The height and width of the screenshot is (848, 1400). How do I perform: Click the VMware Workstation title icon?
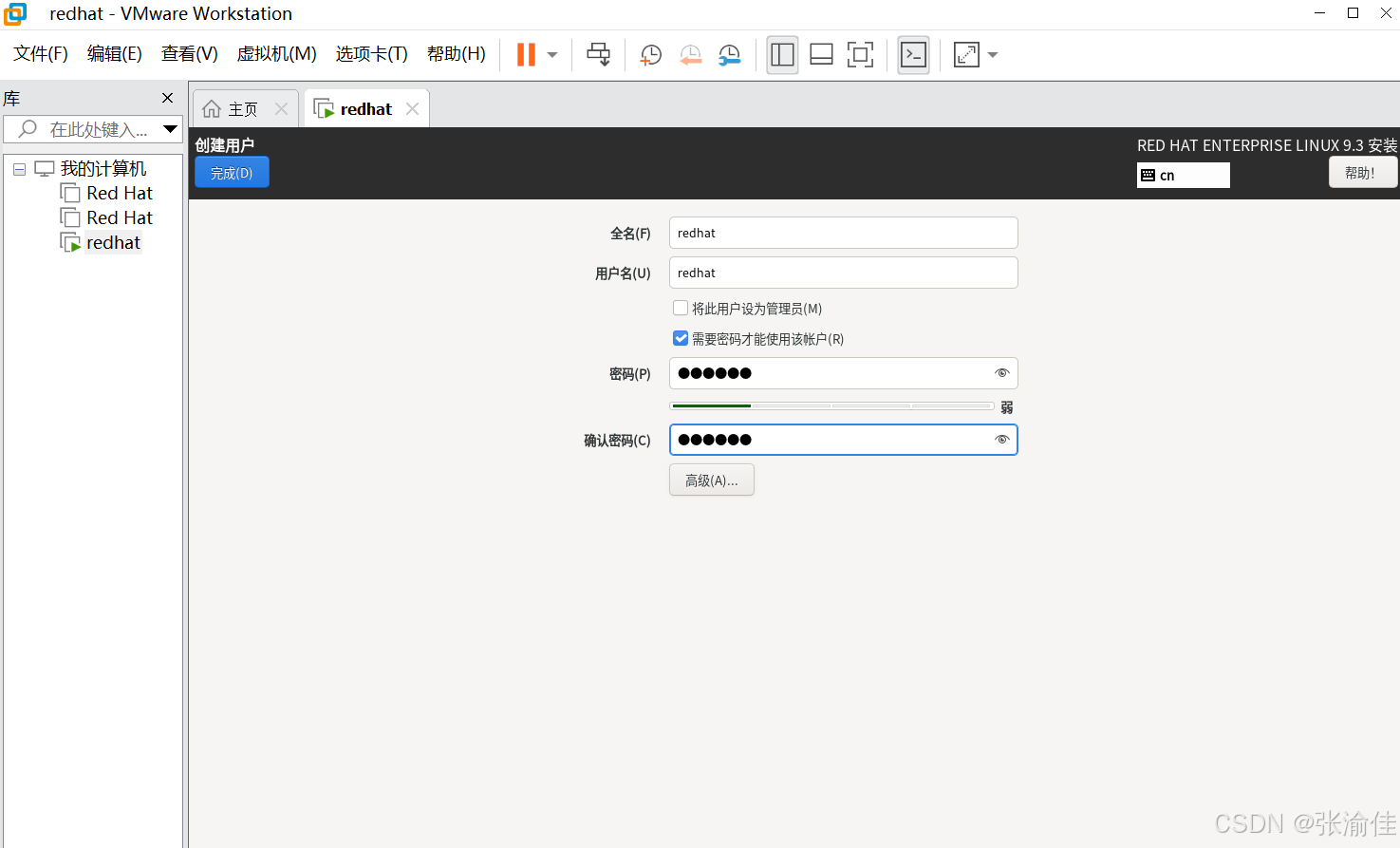click(15, 13)
